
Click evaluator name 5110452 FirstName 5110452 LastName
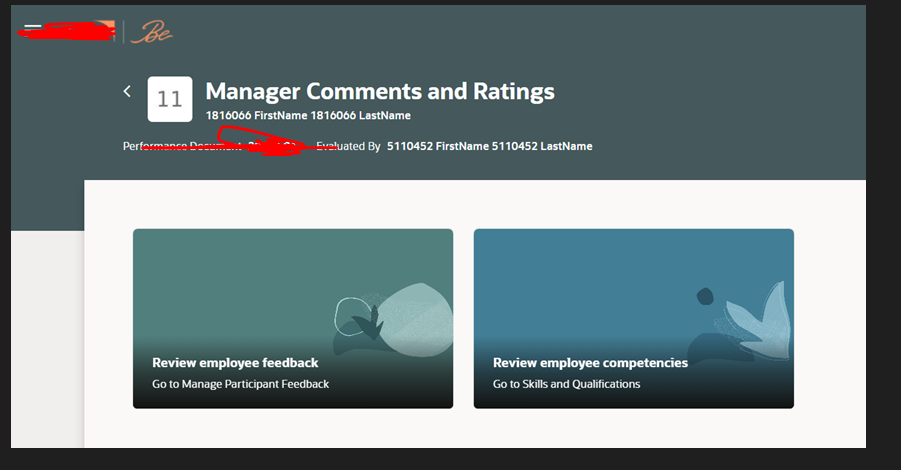tap(490, 146)
